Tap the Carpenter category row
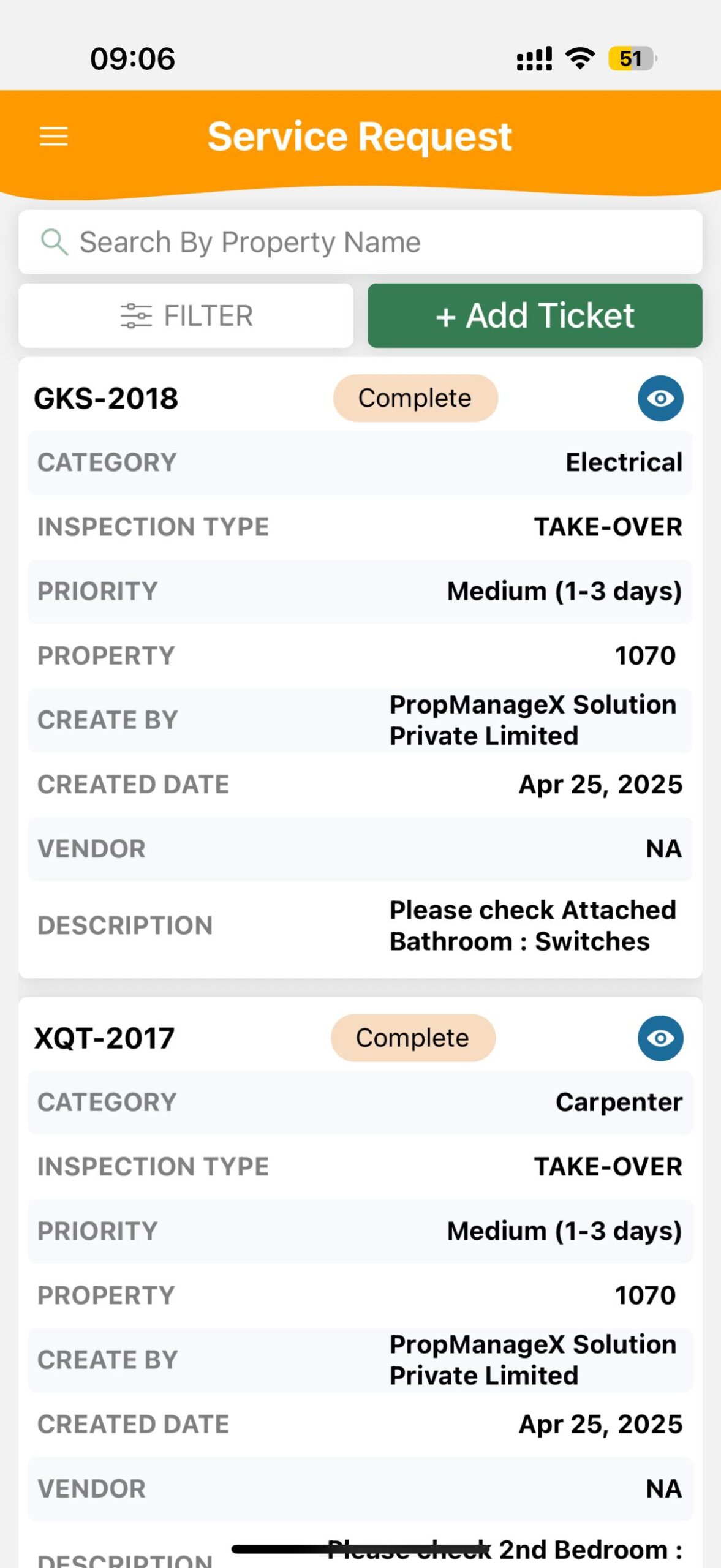This screenshot has height=1568, width=721. point(360,1102)
